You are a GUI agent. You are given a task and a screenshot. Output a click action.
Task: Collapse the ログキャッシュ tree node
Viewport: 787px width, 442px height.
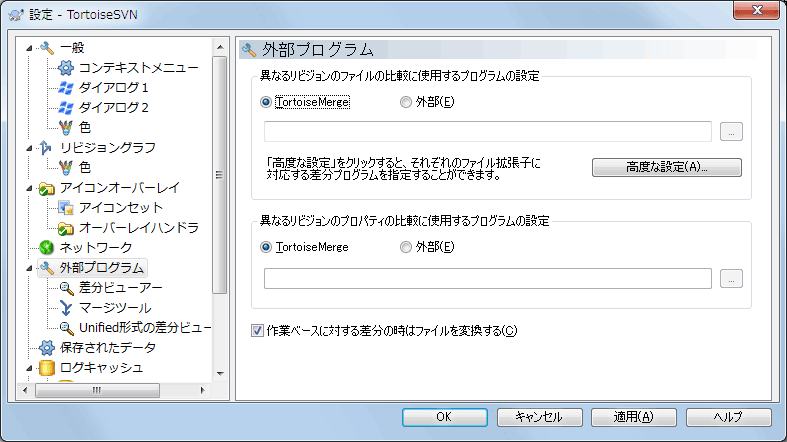(29, 368)
